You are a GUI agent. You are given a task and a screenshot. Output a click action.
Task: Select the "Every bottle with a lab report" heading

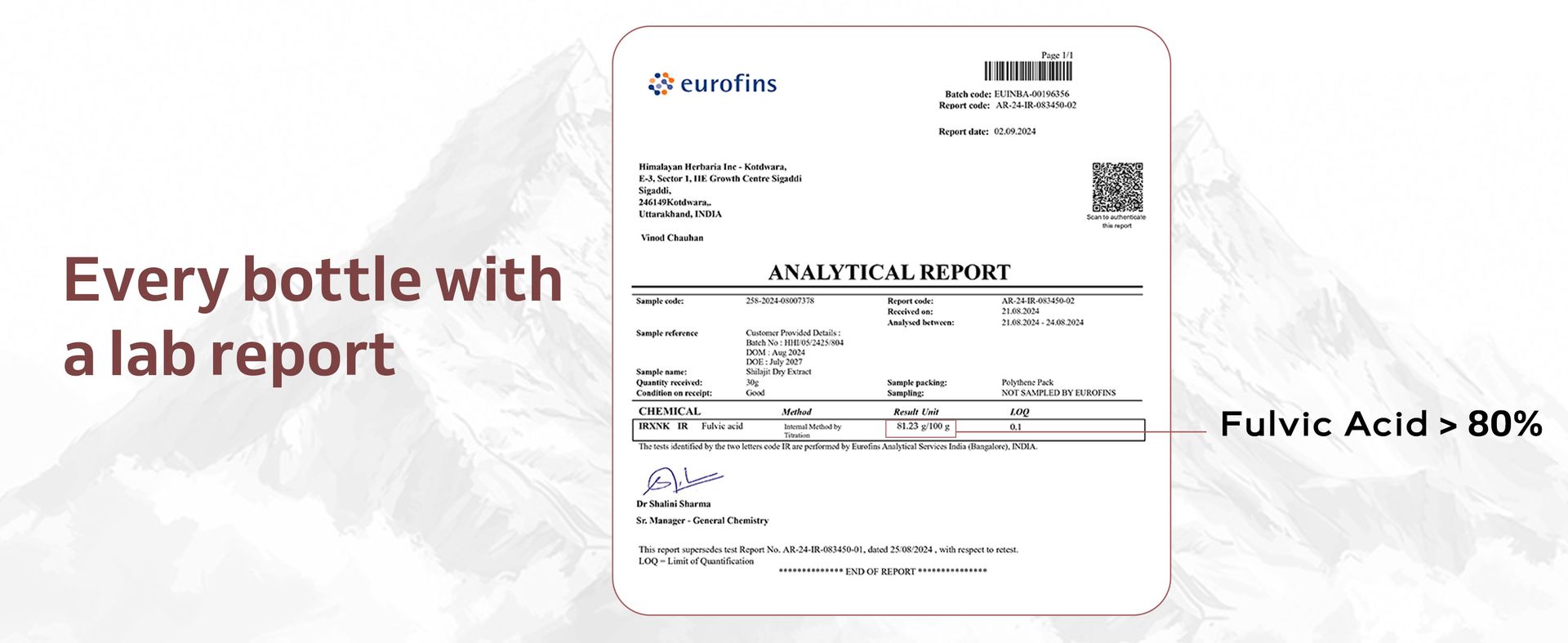point(313,316)
